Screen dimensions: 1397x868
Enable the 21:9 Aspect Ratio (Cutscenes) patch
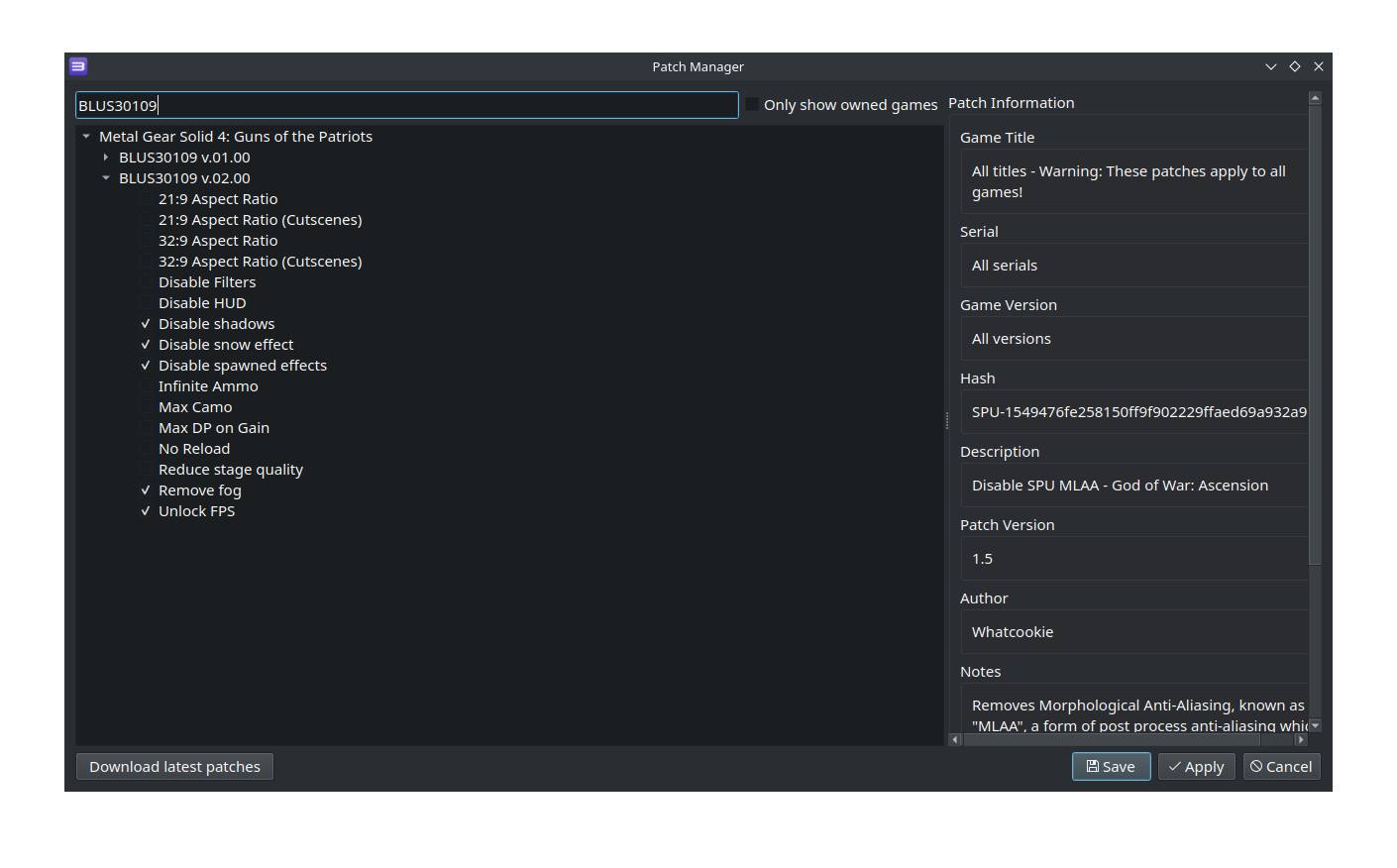coord(146,220)
